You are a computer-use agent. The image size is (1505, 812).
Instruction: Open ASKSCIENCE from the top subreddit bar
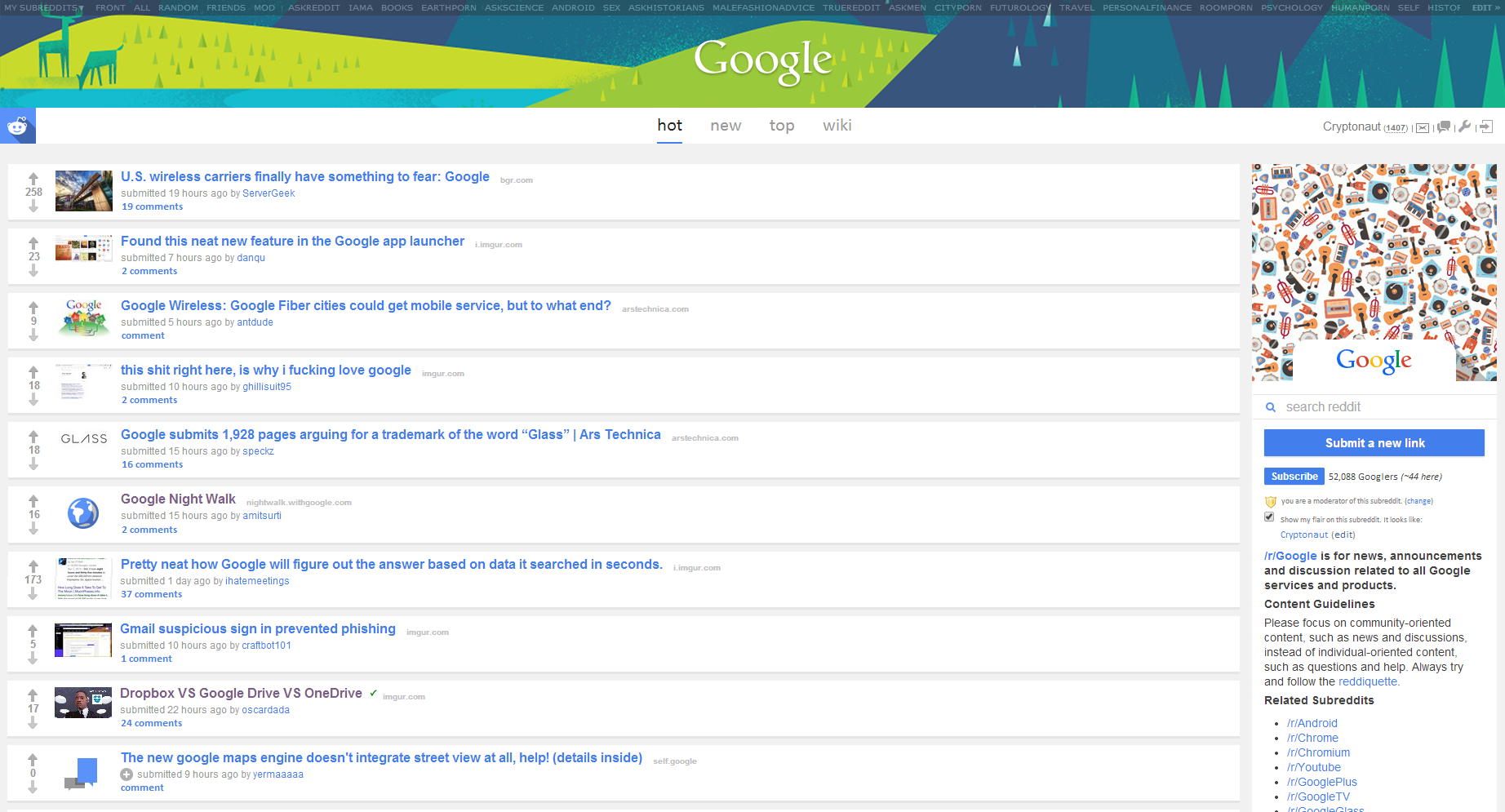515,7
